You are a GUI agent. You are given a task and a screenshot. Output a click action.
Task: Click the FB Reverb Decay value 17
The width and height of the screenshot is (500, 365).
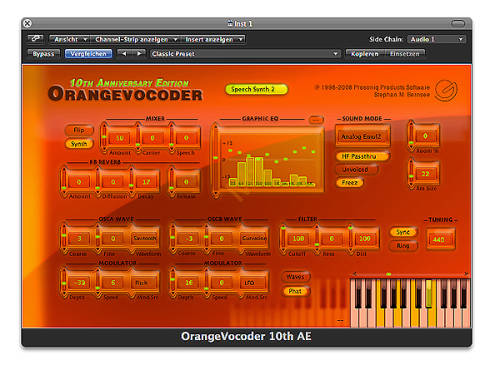coord(146,182)
